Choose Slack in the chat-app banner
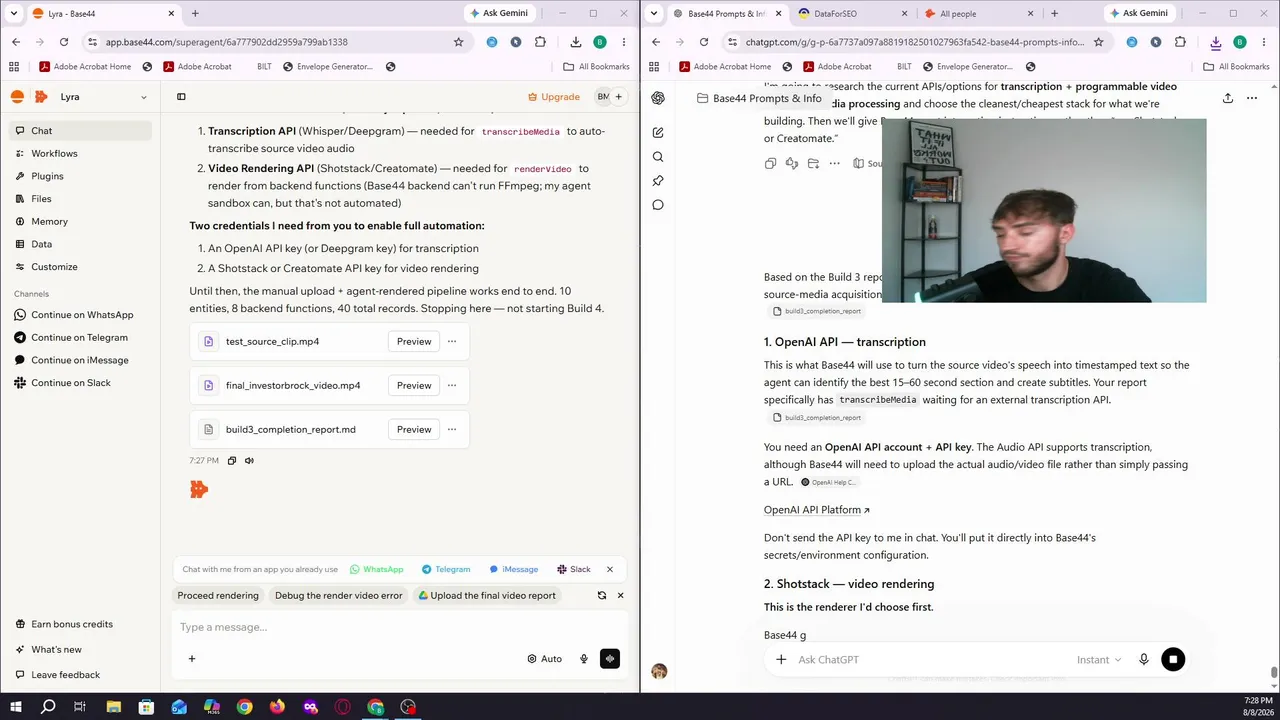Screen dimensions: 1280x720 tap(574, 569)
